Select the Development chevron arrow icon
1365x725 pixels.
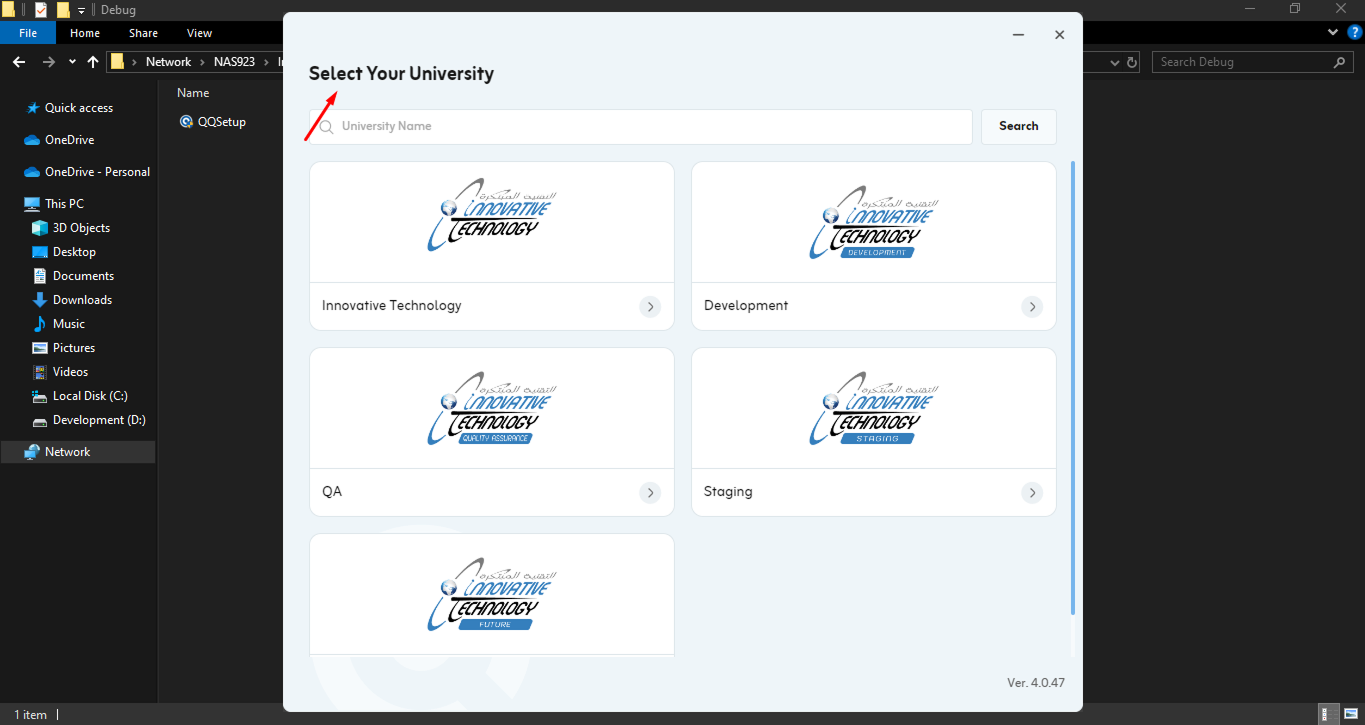[1032, 307]
